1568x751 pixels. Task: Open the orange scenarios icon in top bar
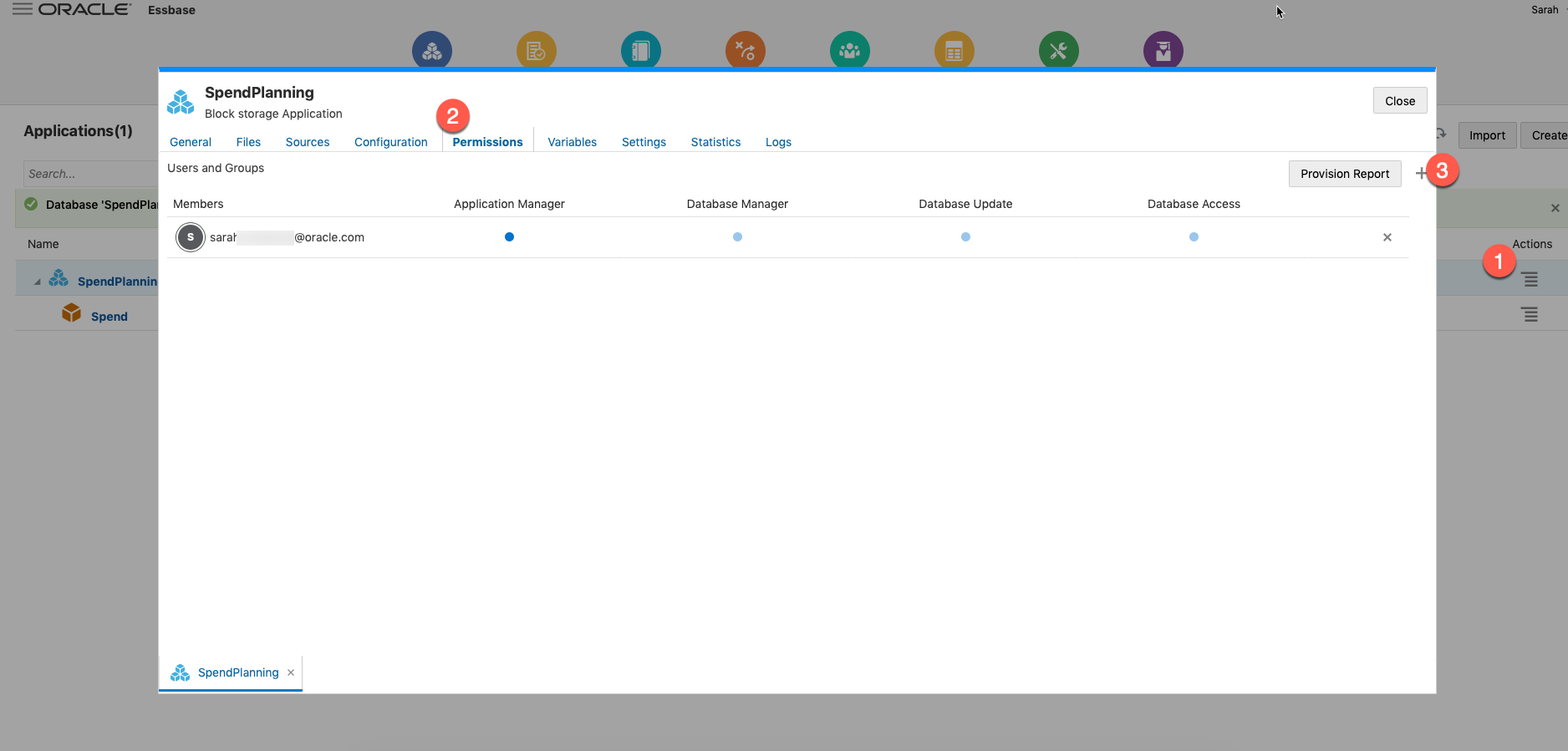pyautogui.click(x=745, y=51)
